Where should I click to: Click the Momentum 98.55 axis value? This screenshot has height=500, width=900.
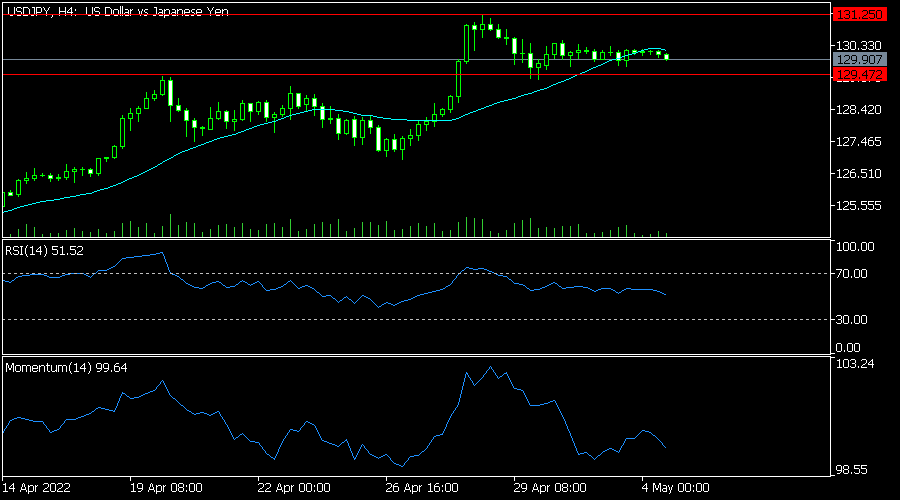click(855, 469)
